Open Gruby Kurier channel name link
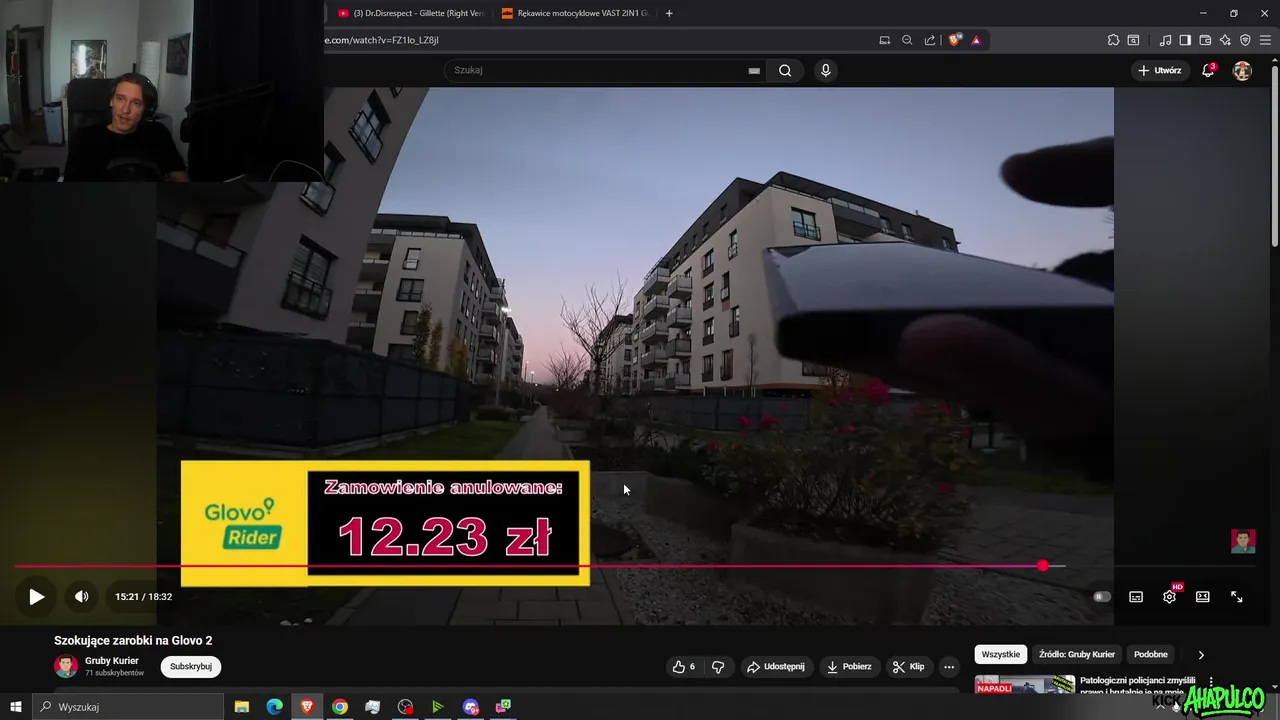Screen dimensions: 1280x720 112,661
